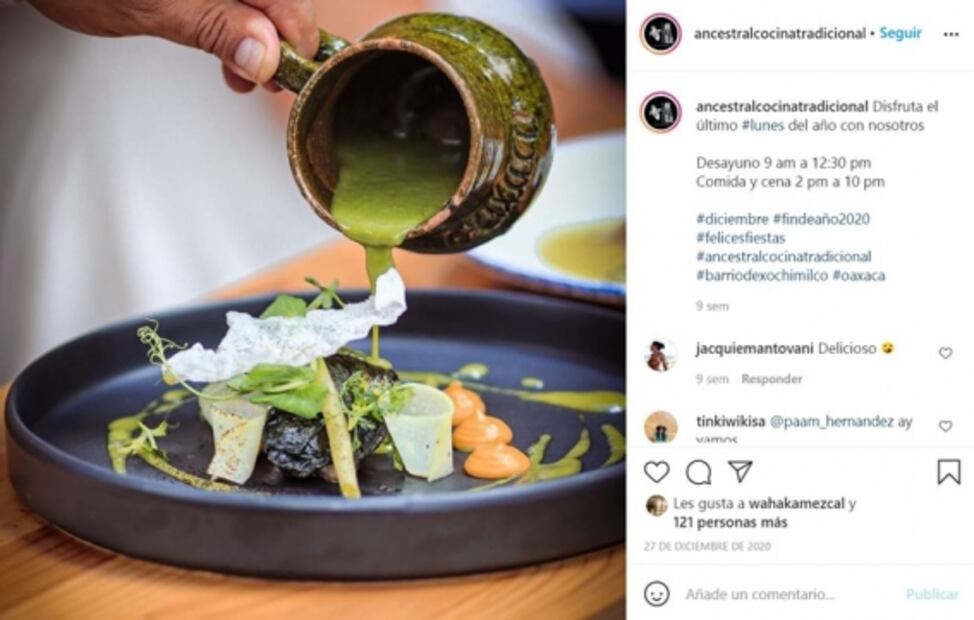This screenshot has height=620, width=974.
Task: Open emoji picker in comment box
Action: (656, 594)
